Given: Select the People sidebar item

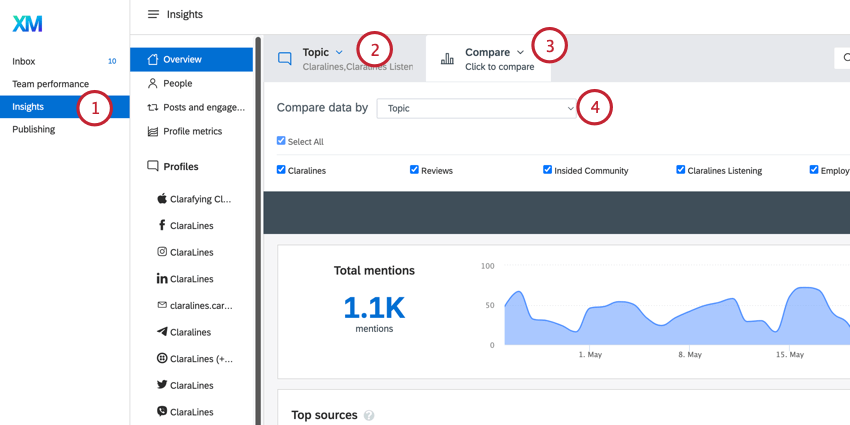Looking at the screenshot, I should click(191, 83).
